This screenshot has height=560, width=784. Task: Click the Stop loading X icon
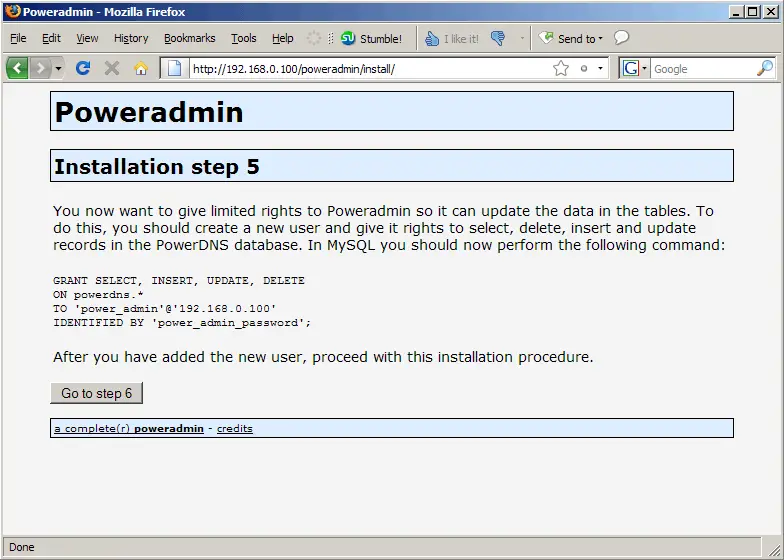pos(112,68)
